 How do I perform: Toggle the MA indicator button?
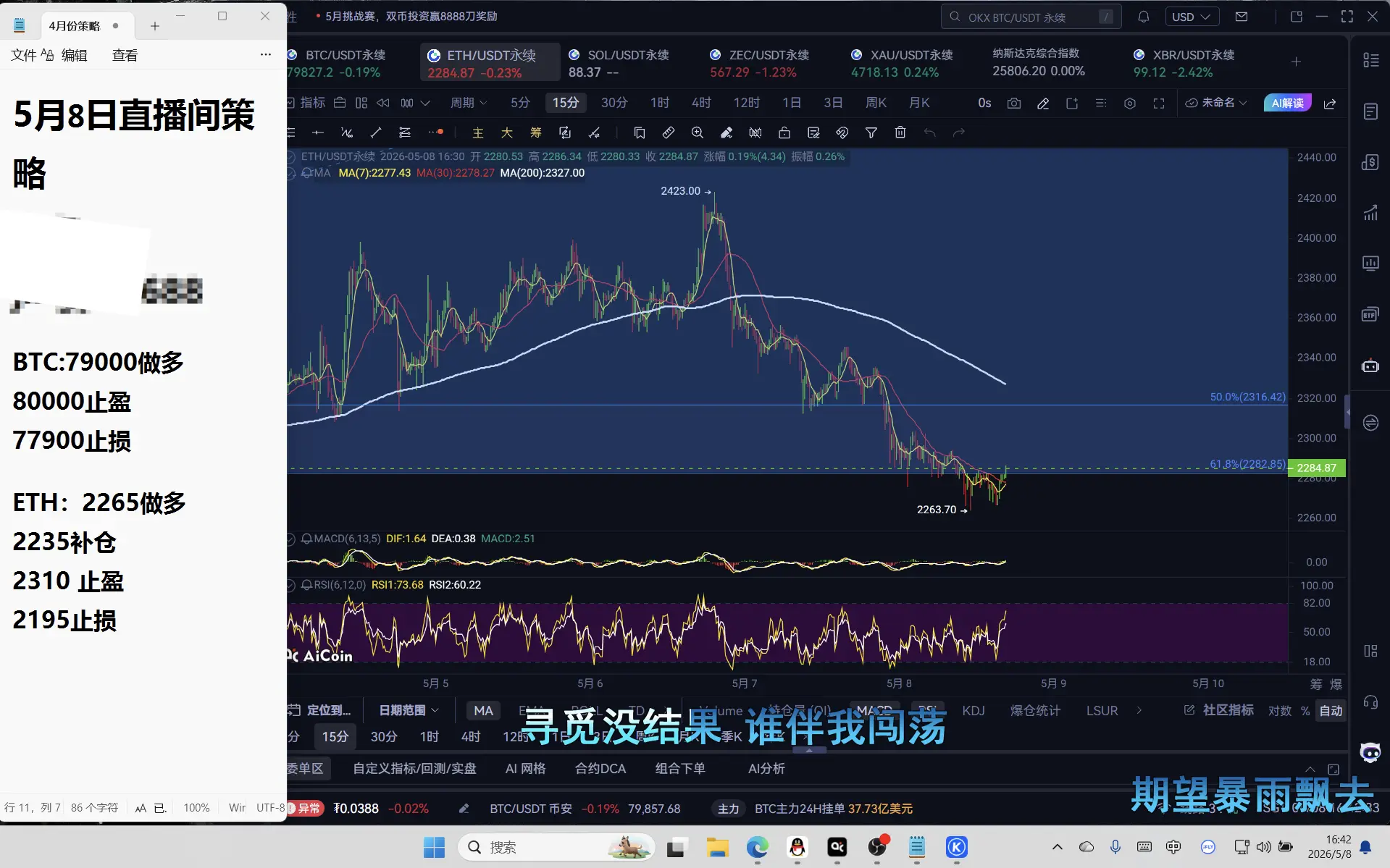[x=483, y=711]
